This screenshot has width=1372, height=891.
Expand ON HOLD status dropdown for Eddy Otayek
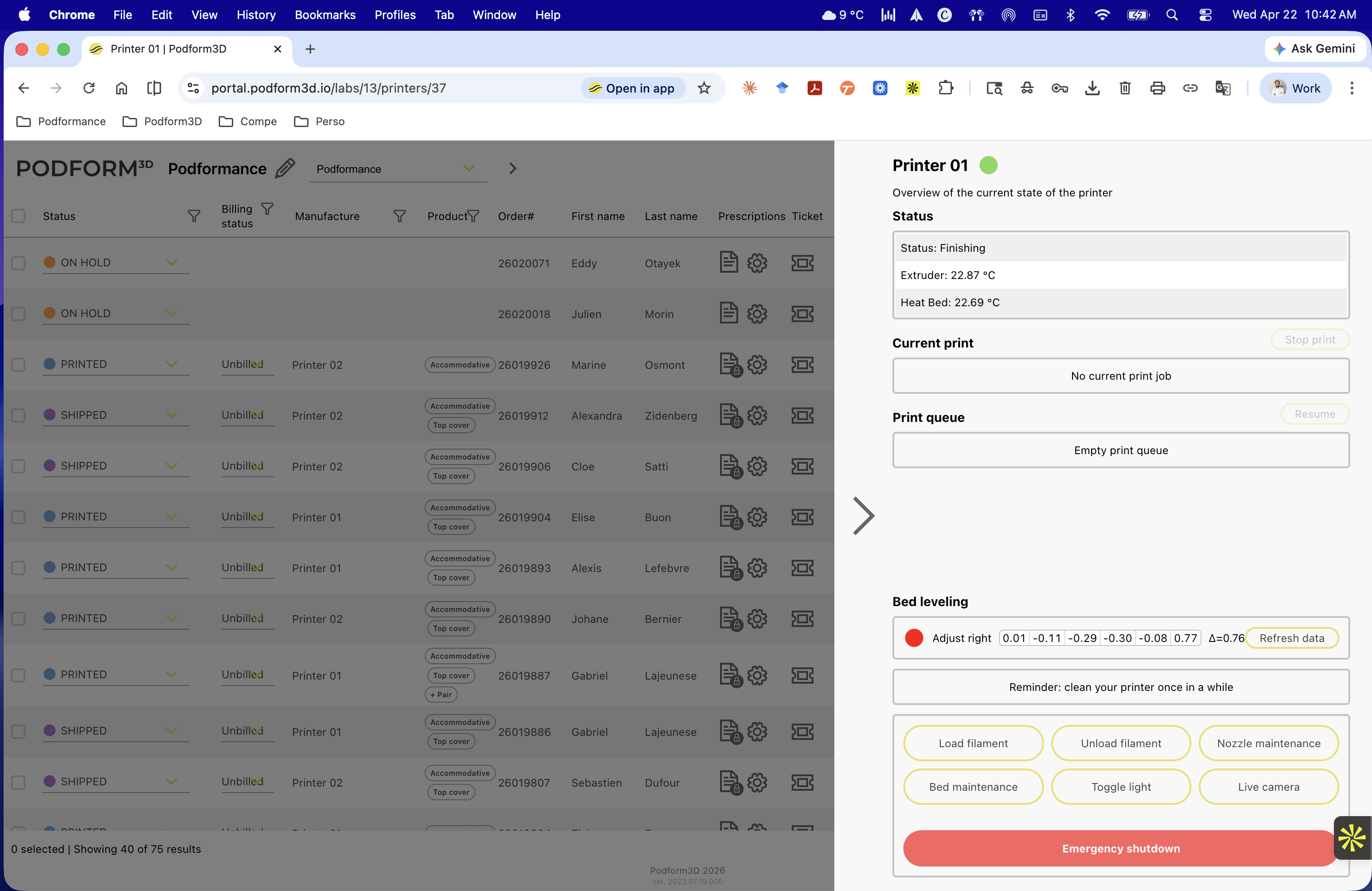point(116,263)
